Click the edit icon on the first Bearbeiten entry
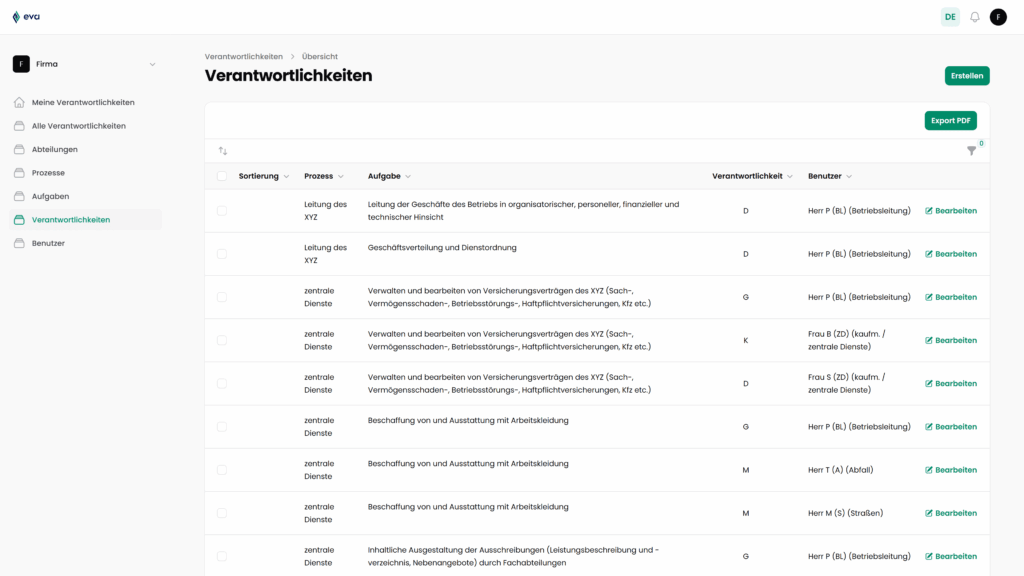The width and height of the screenshot is (1024, 576). tap(929, 210)
